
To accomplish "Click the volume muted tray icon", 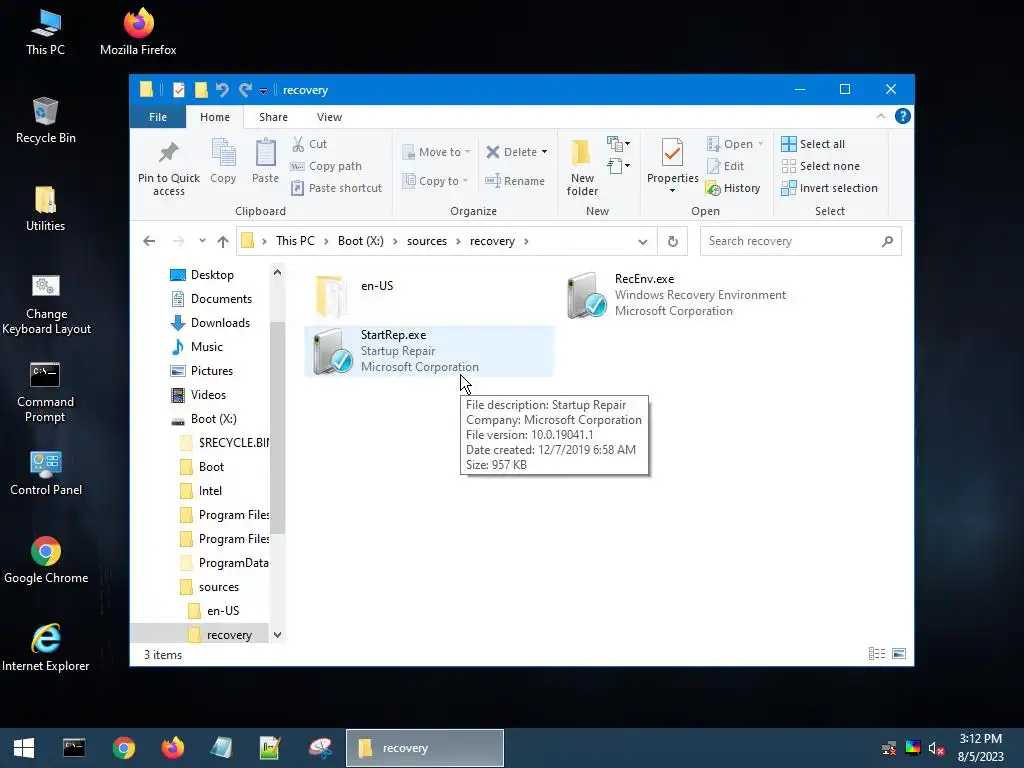I will pos(936,748).
